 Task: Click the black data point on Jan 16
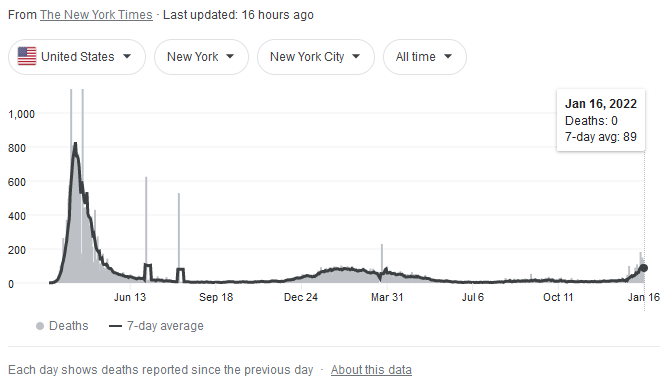click(x=644, y=268)
